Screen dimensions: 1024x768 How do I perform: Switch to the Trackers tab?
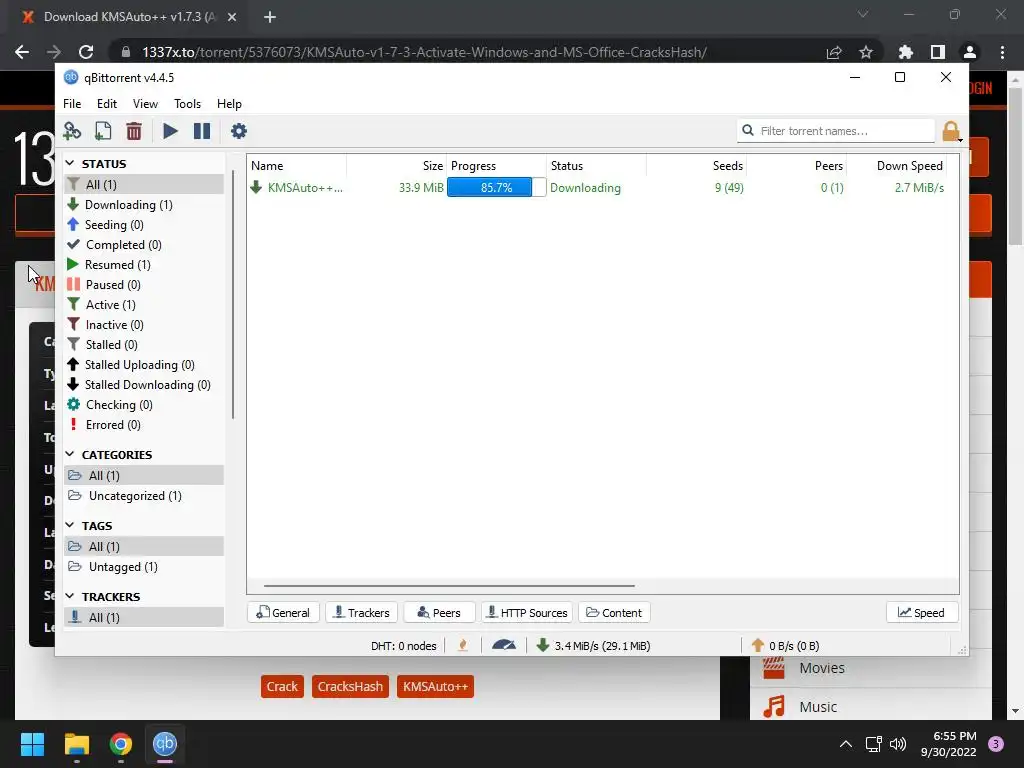pyautogui.click(x=361, y=613)
